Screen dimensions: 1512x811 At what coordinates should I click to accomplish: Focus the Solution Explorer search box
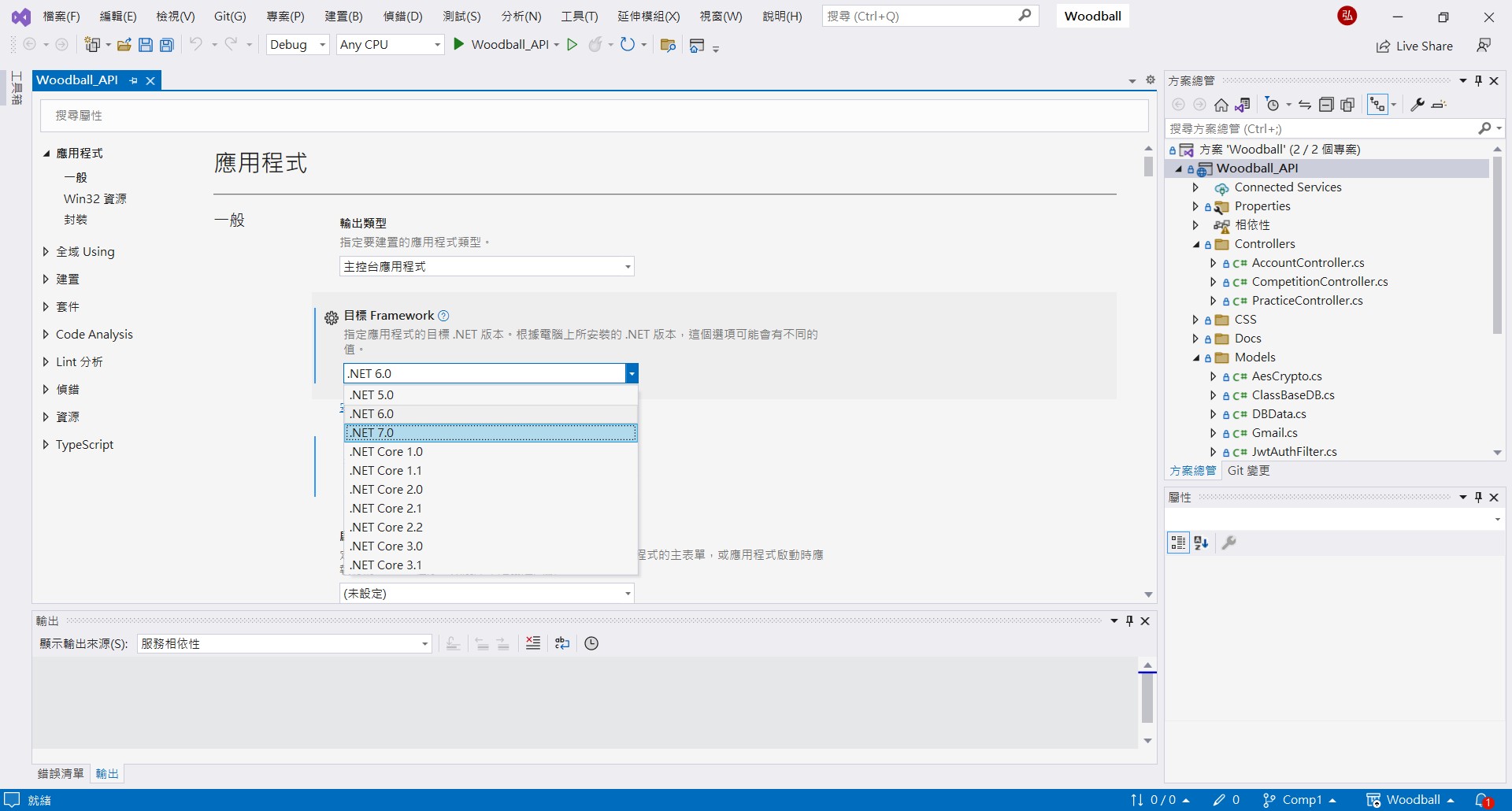(1323, 128)
